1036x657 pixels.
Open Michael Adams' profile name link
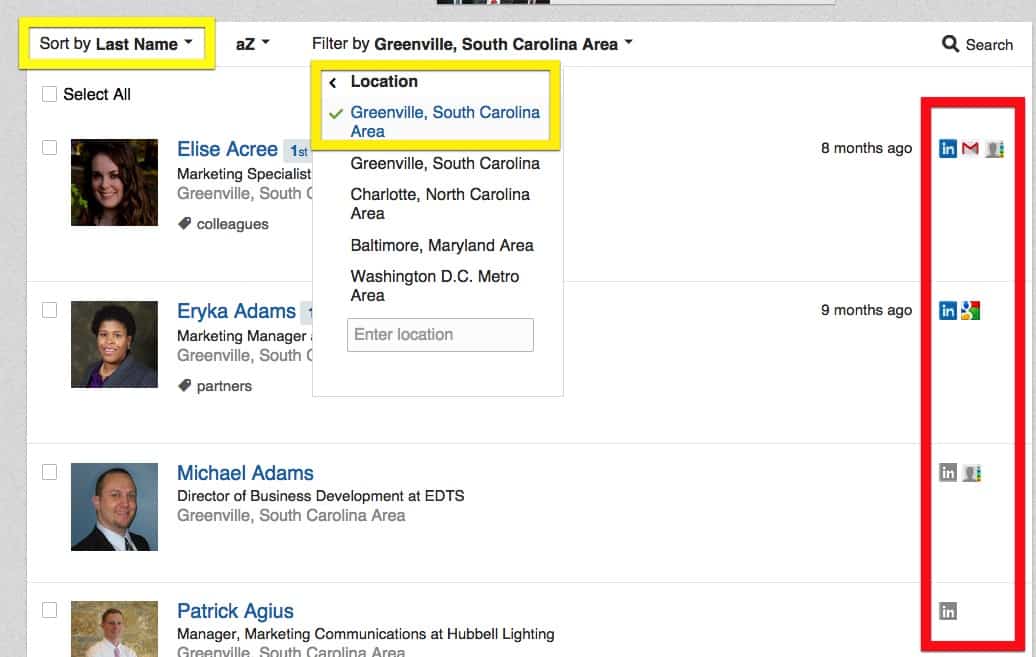coord(245,473)
